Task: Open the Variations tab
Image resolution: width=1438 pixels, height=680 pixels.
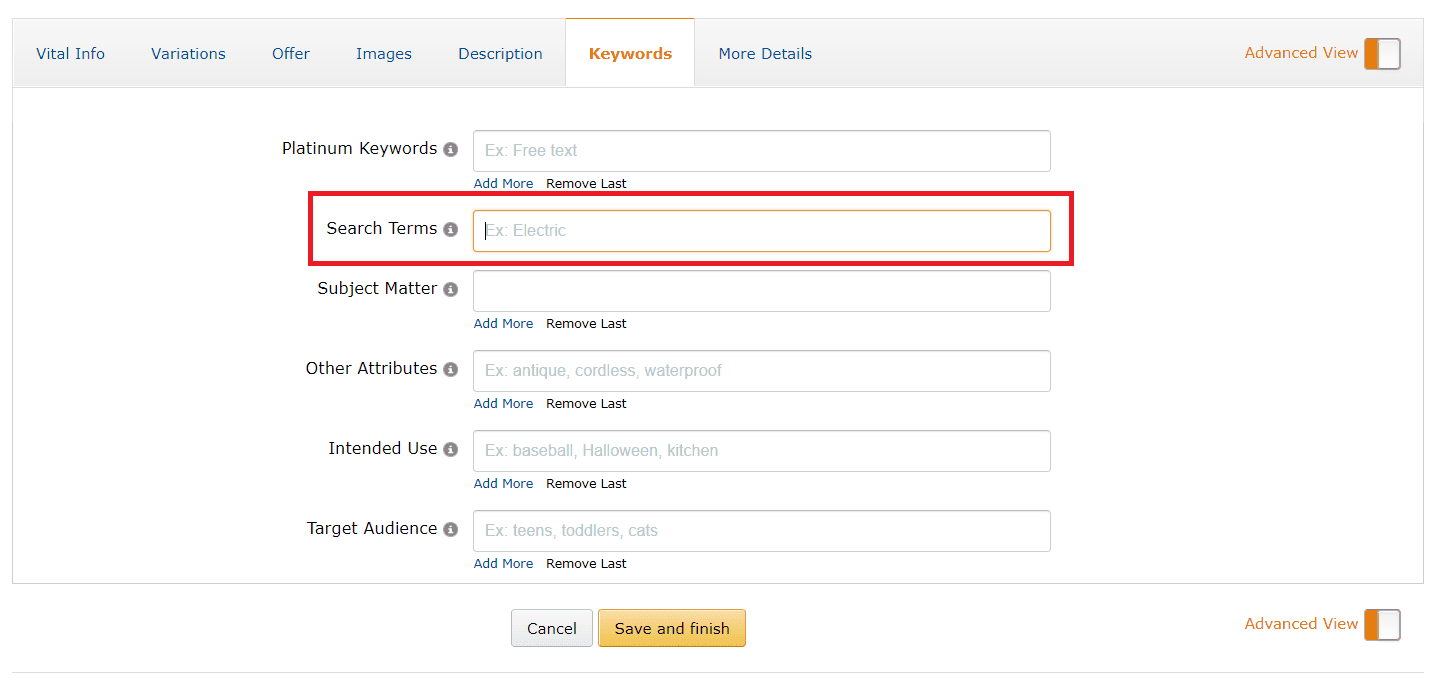Action: click(188, 53)
